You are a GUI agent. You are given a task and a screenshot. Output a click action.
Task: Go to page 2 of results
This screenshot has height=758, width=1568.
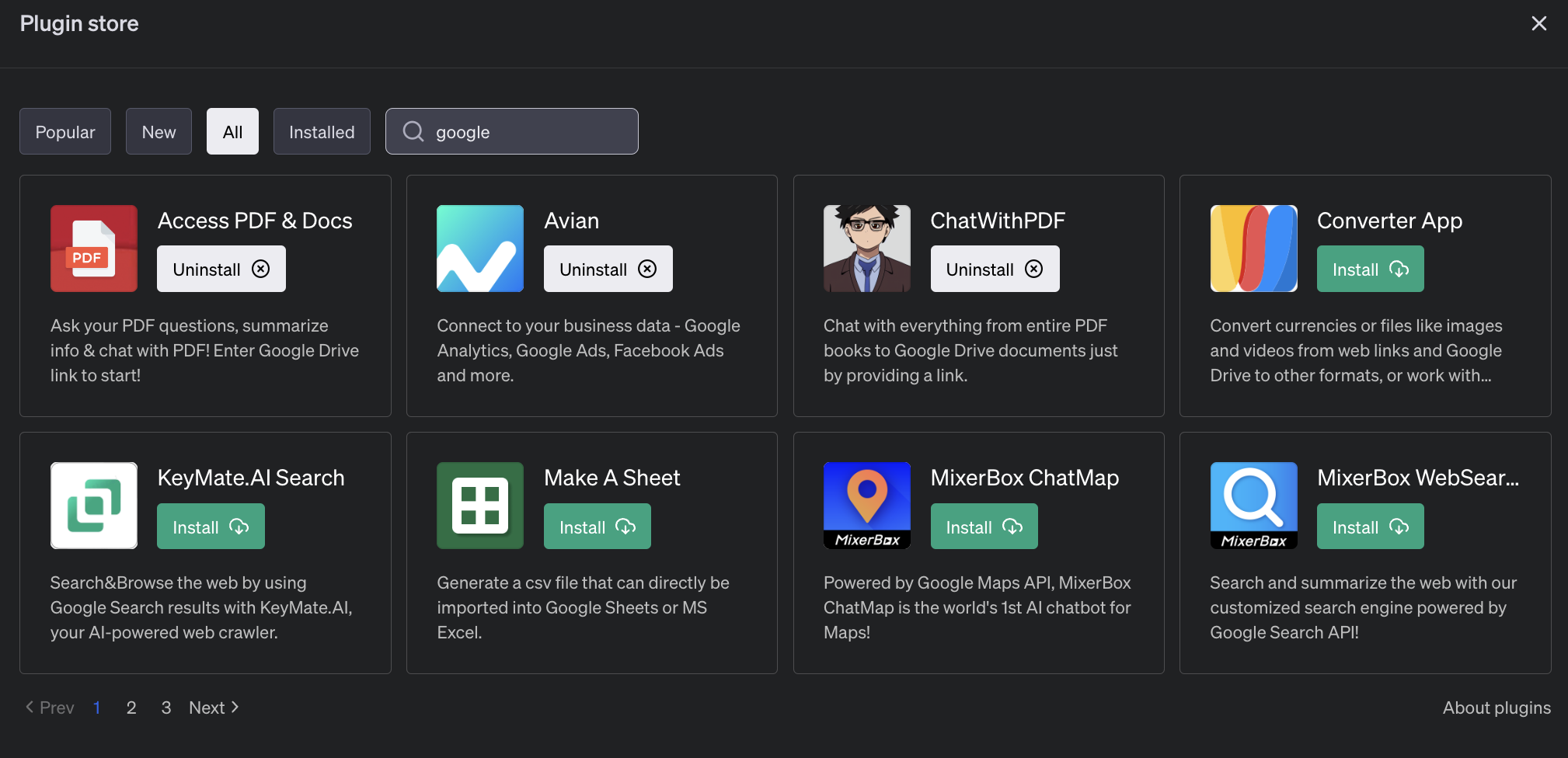(x=131, y=708)
